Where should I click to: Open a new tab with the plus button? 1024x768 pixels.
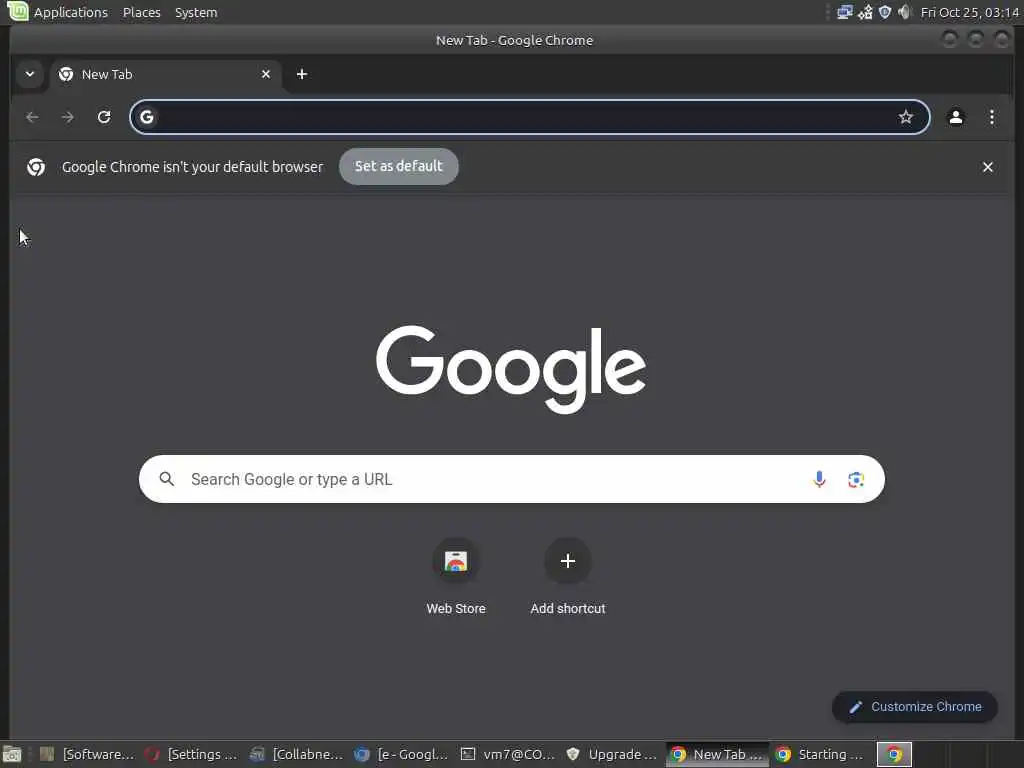pos(302,74)
